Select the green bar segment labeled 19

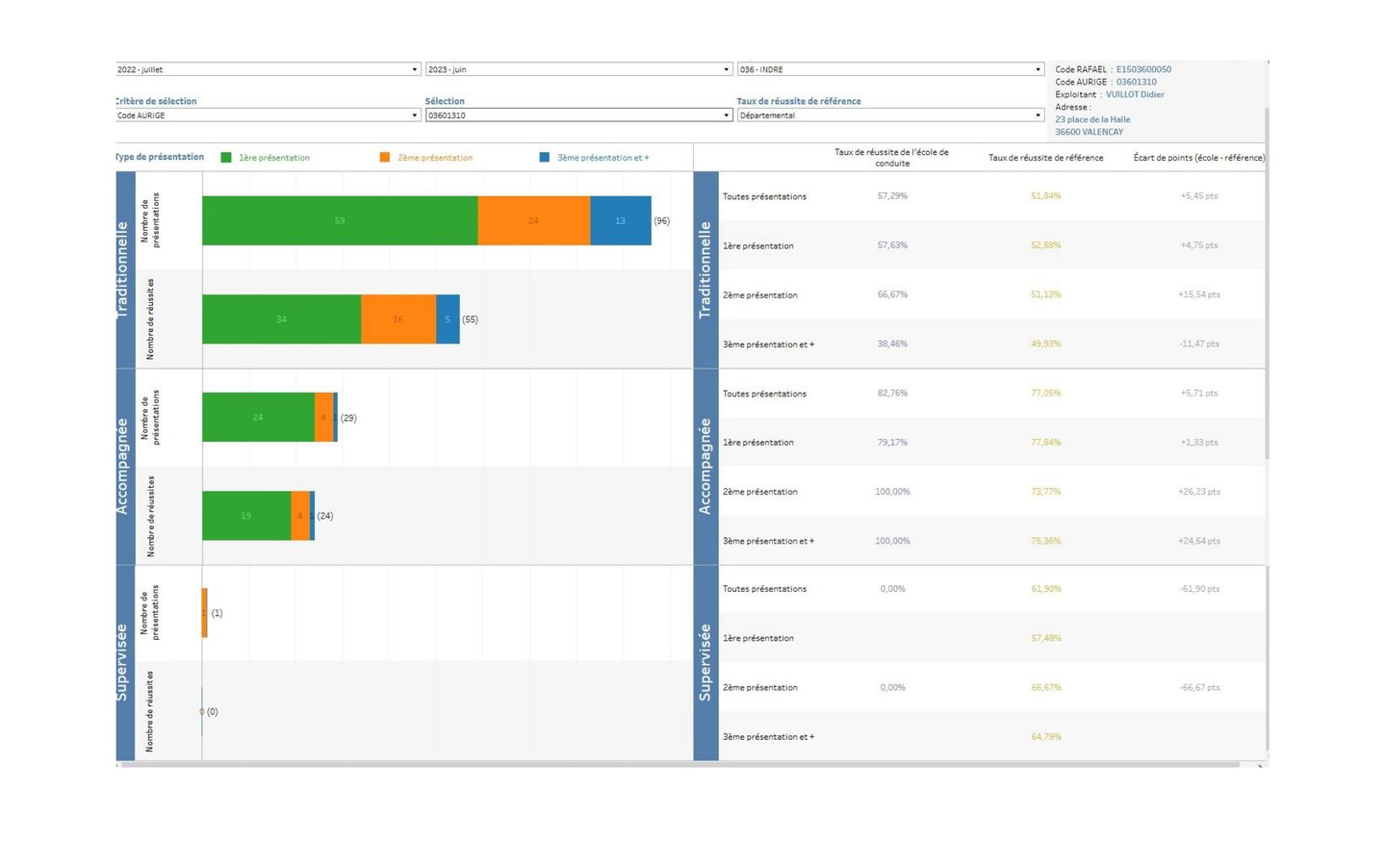pos(246,516)
